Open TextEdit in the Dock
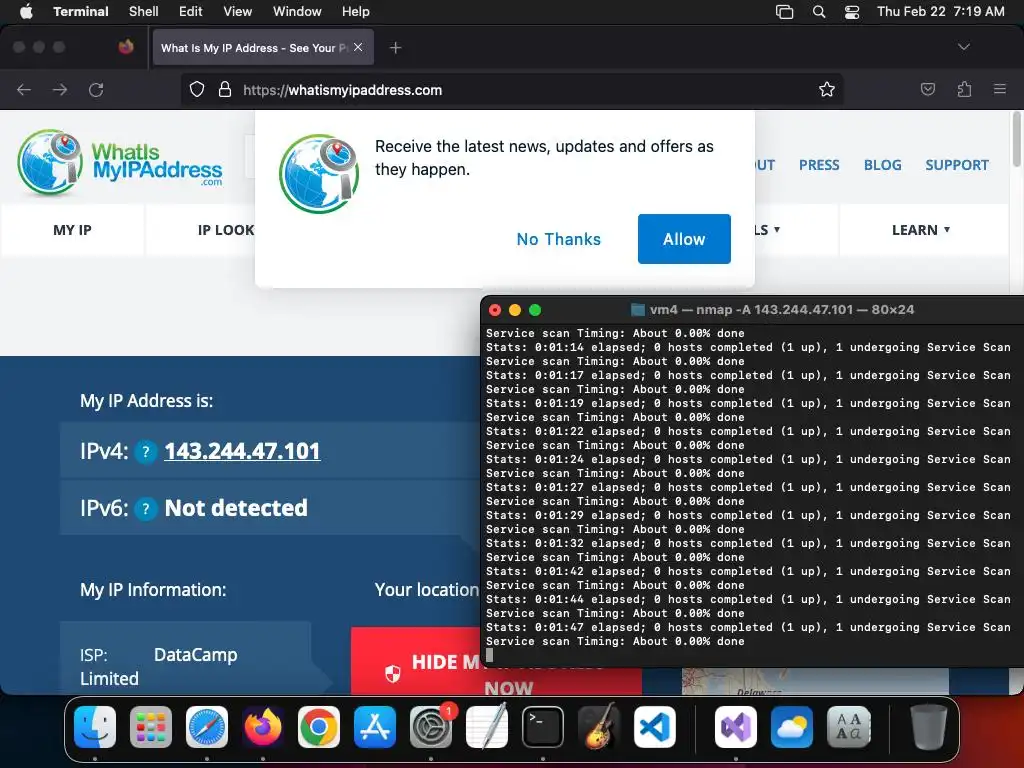This screenshot has width=1024, height=768. [x=487, y=727]
